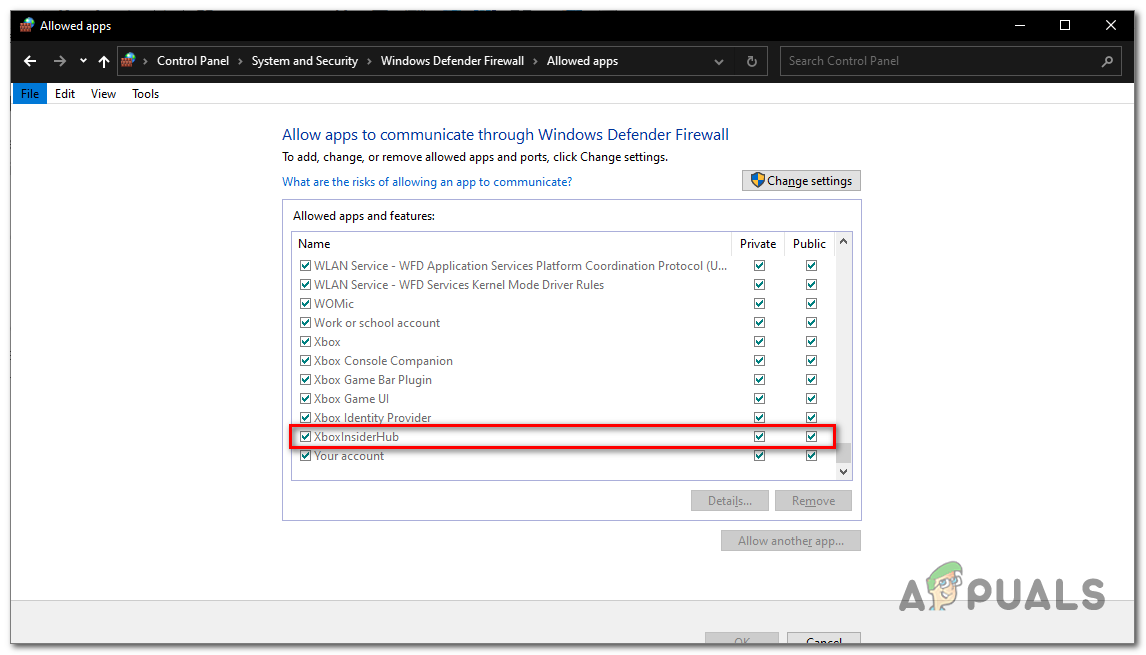Refresh the Allowed apps page
The width and height of the screenshot is (1146, 655).
pyautogui.click(x=751, y=61)
